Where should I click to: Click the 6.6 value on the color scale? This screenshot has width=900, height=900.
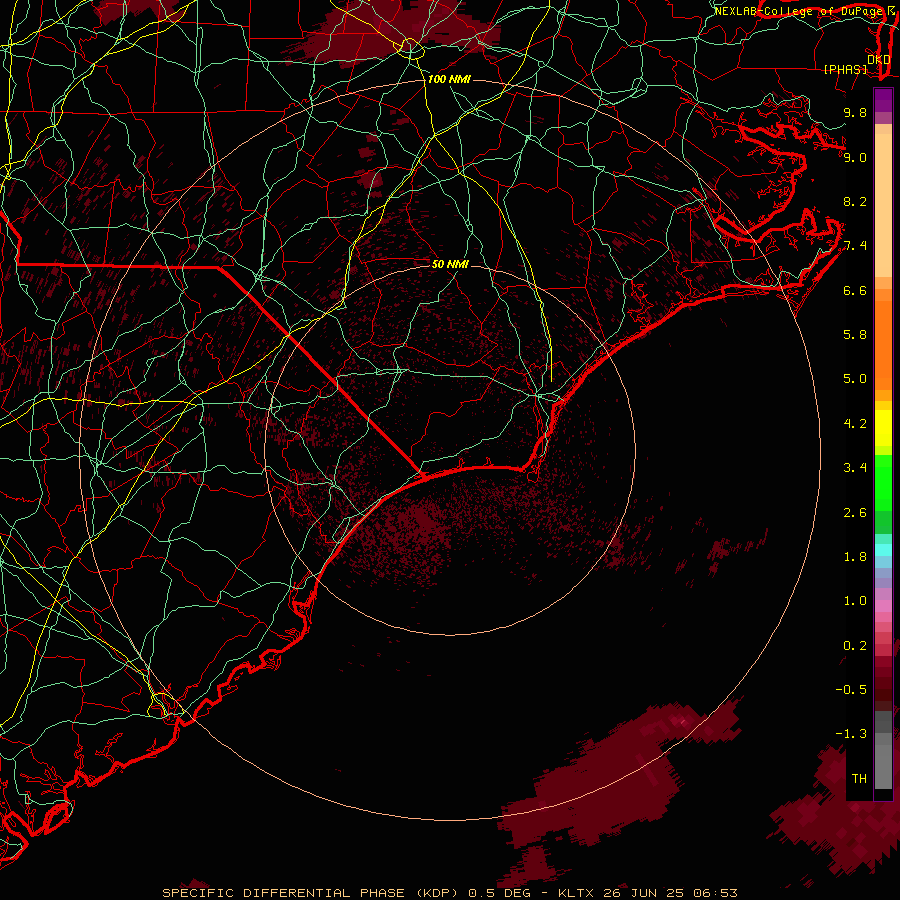[x=855, y=290]
